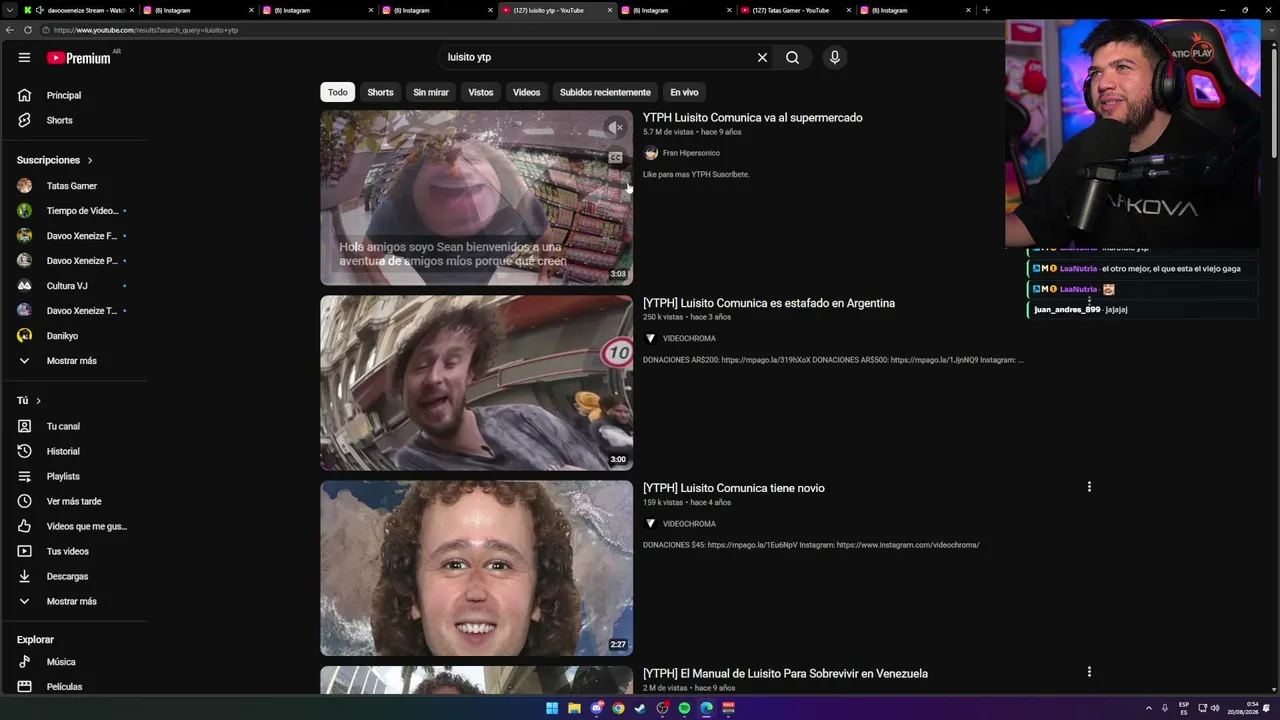This screenshot has height=720, width=1280.
Task: Filter results by Shorts chip
Action: pos(380,92)
